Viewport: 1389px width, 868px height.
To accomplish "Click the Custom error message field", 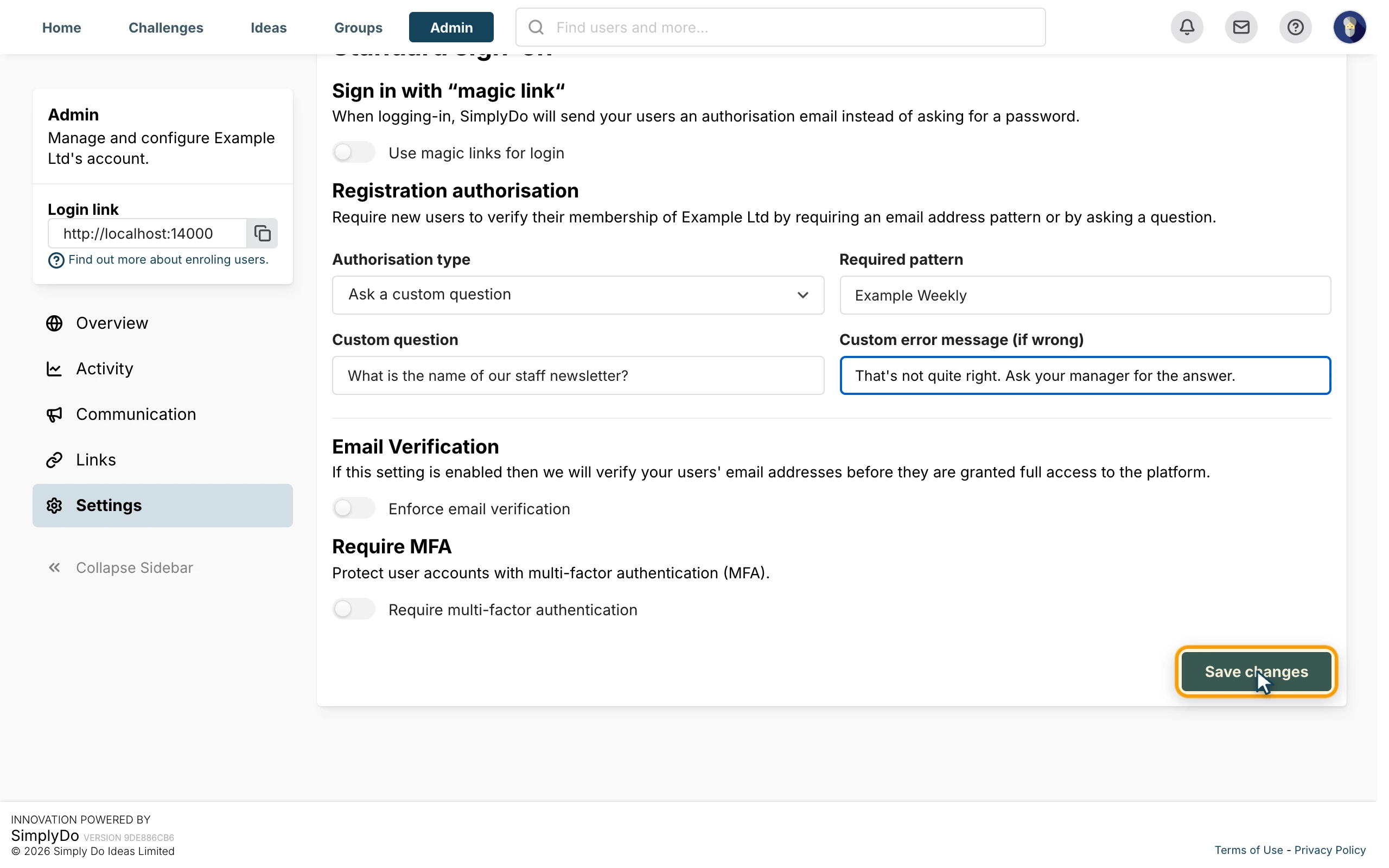I will [1085, 375].
